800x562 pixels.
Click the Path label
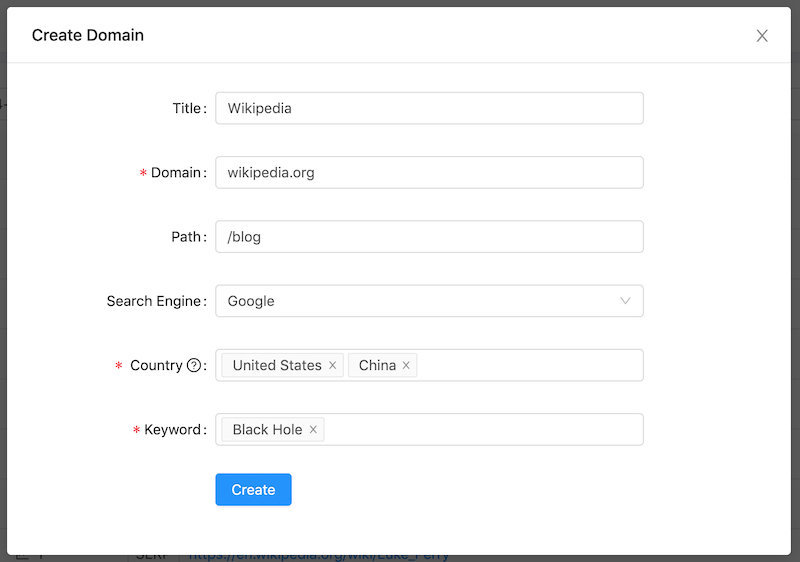tap(186, 237)
